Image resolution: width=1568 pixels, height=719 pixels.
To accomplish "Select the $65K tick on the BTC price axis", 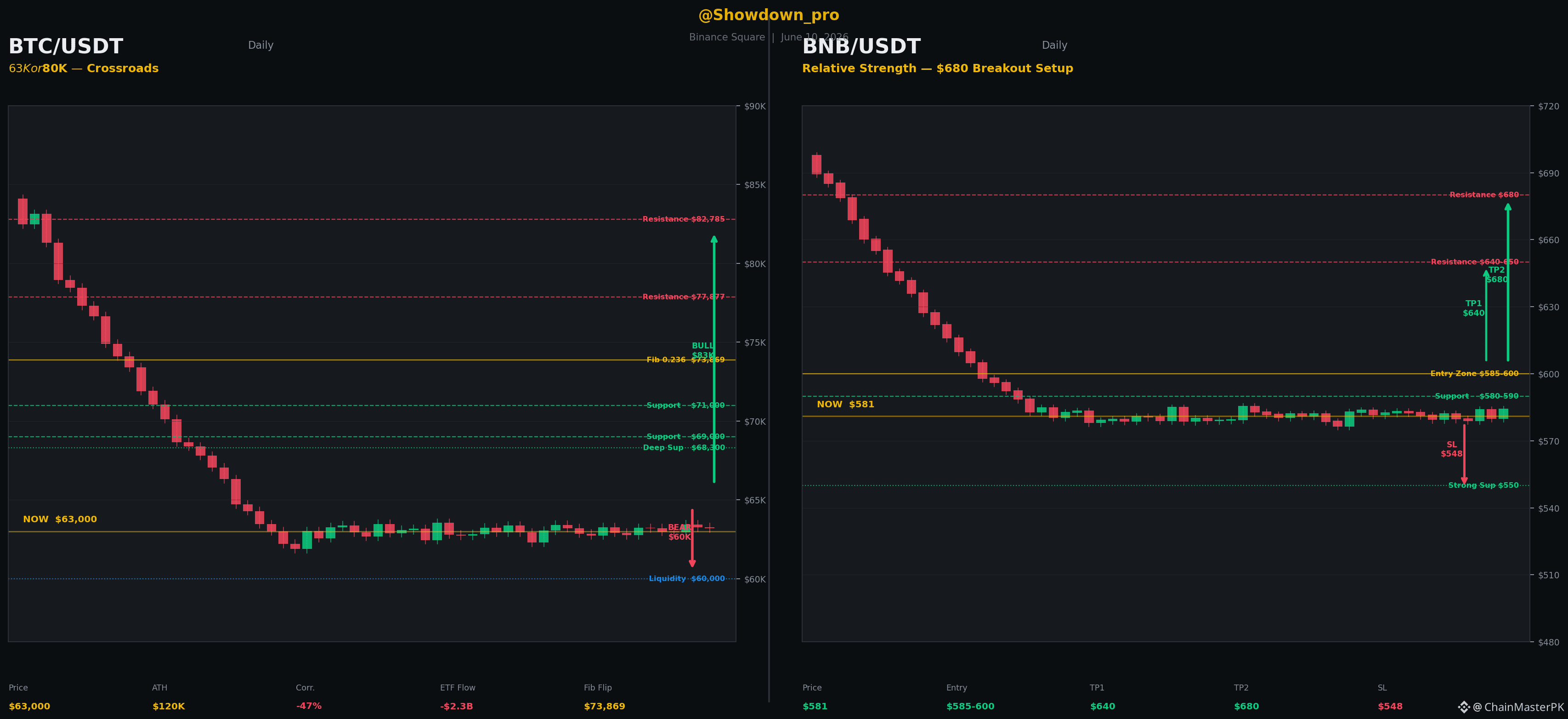I will click(x=755, y=500).
